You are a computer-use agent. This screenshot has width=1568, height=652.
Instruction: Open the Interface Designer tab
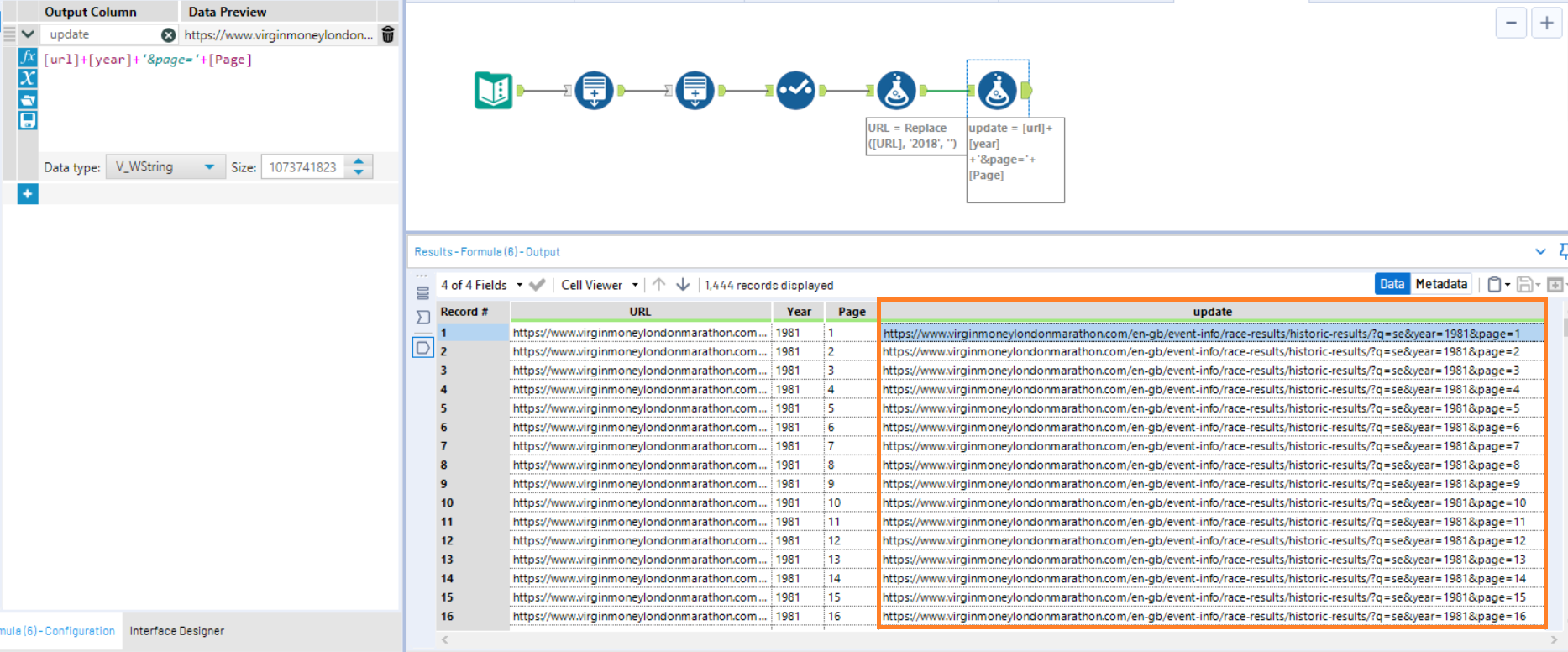(176, 631)
